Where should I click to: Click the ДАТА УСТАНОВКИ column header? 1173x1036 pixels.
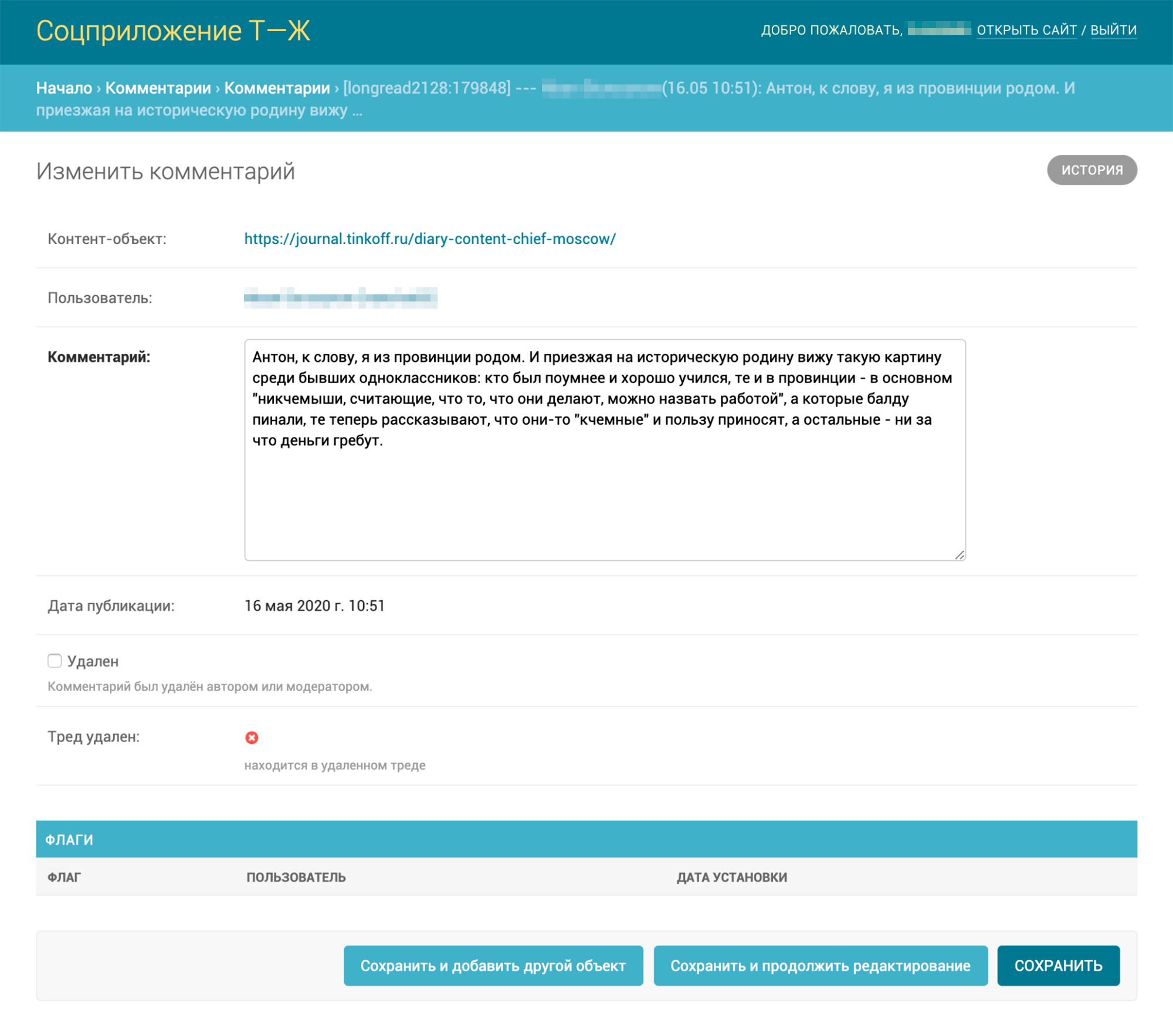(731, 877)
